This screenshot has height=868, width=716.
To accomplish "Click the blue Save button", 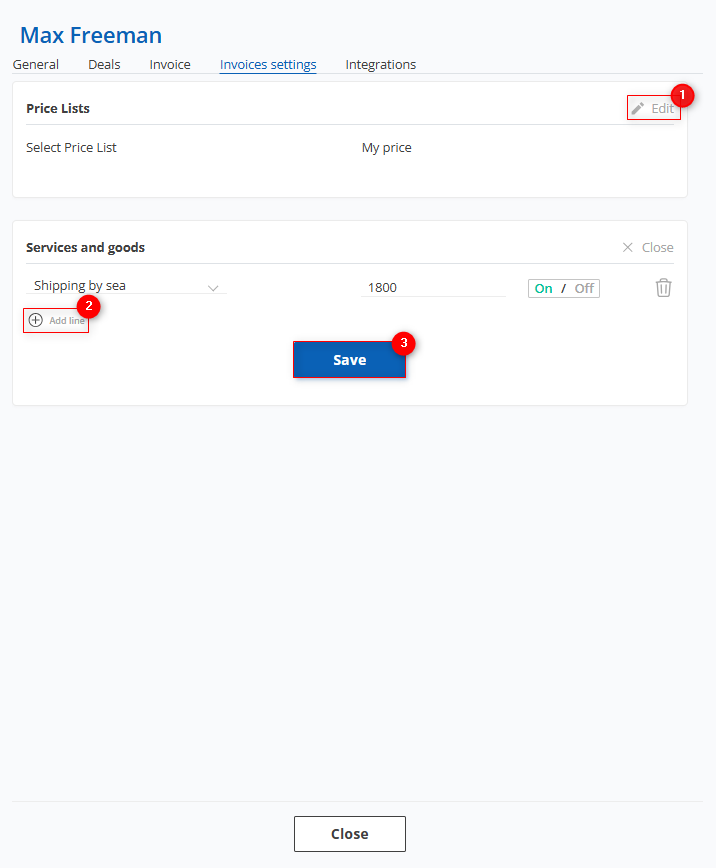I will click(349, 360).
